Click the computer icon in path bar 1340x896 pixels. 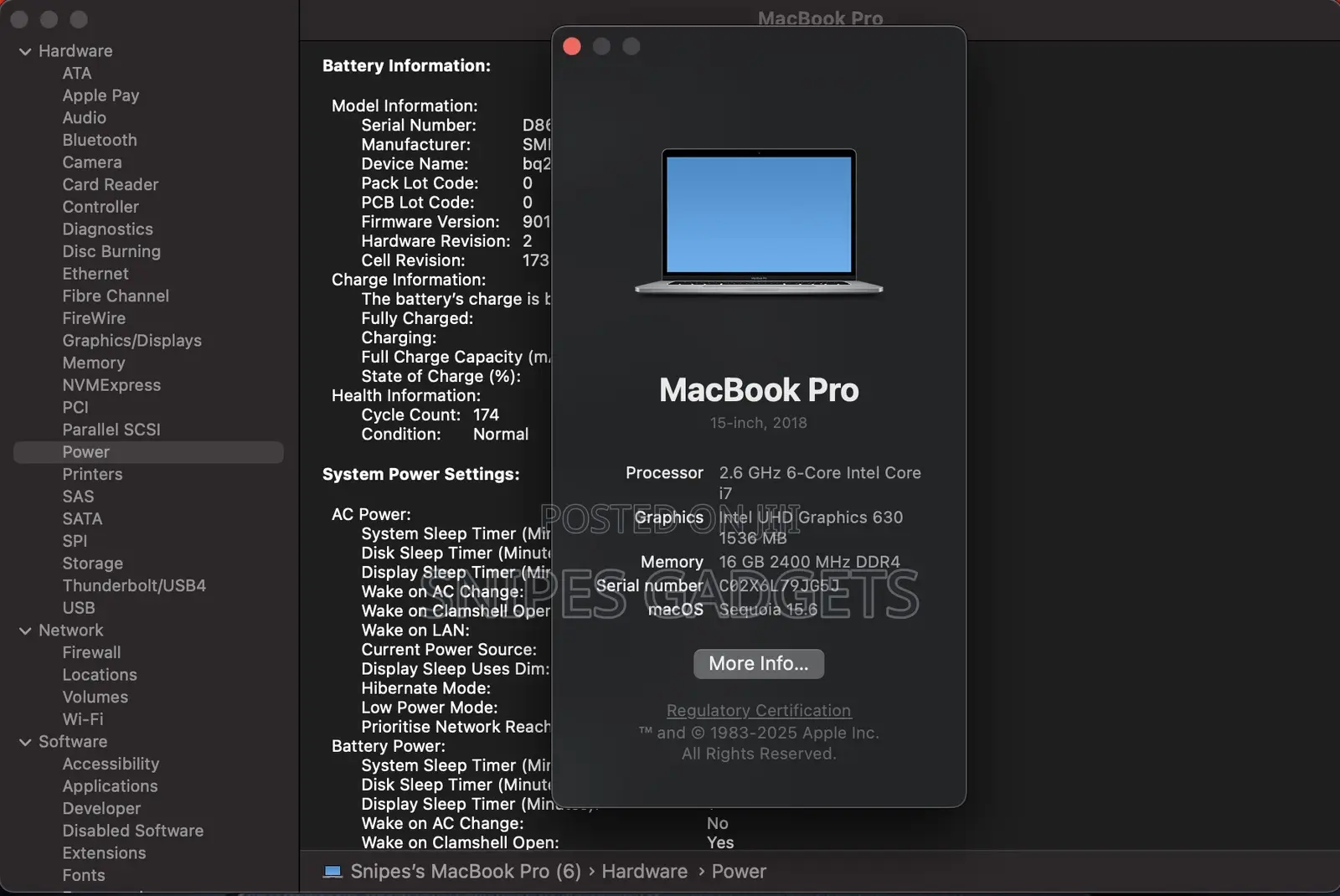332,872
